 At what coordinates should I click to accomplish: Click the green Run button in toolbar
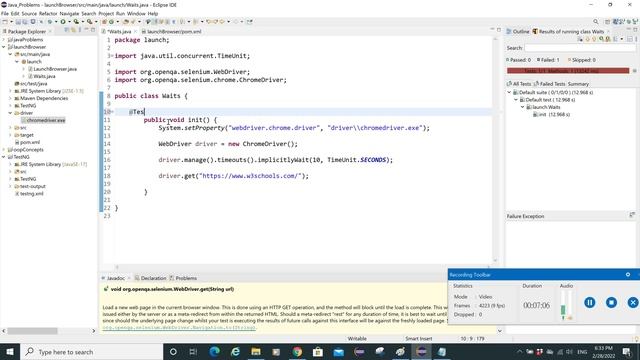63,22
